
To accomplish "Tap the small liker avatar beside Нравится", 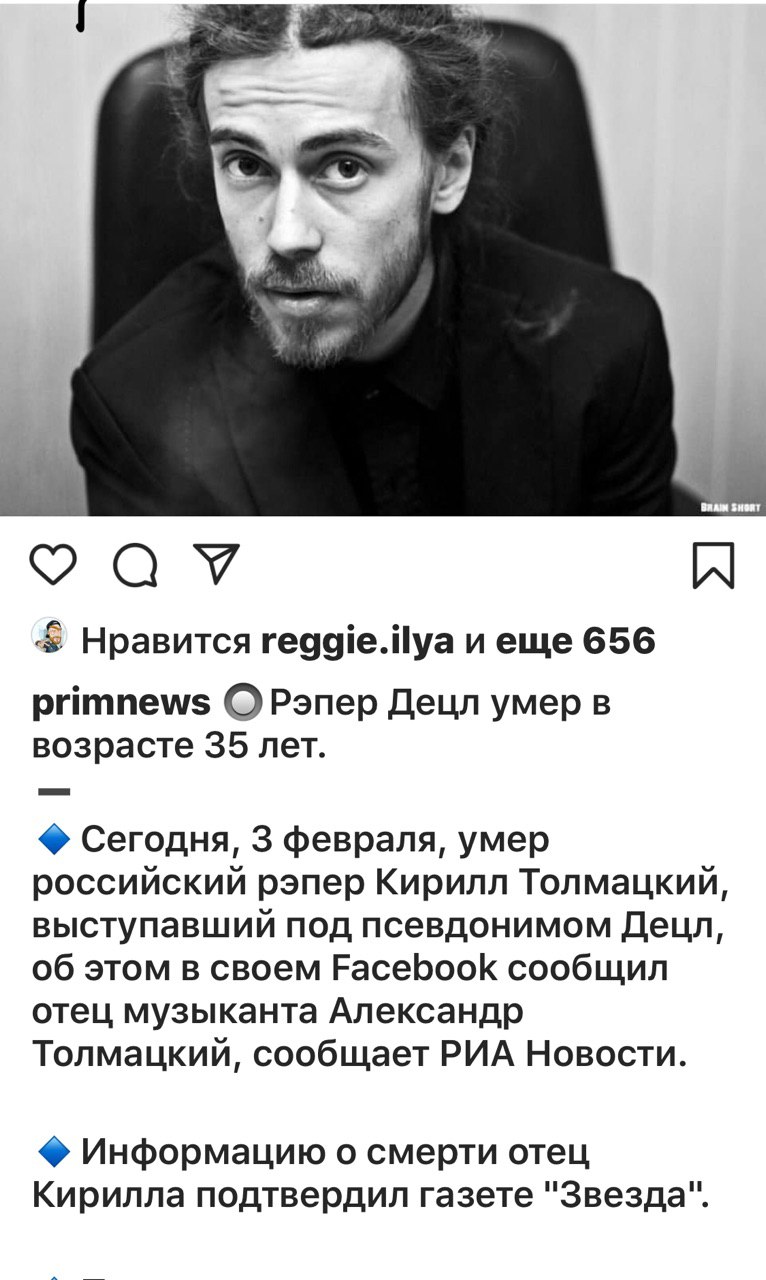I will click(48, 636).
